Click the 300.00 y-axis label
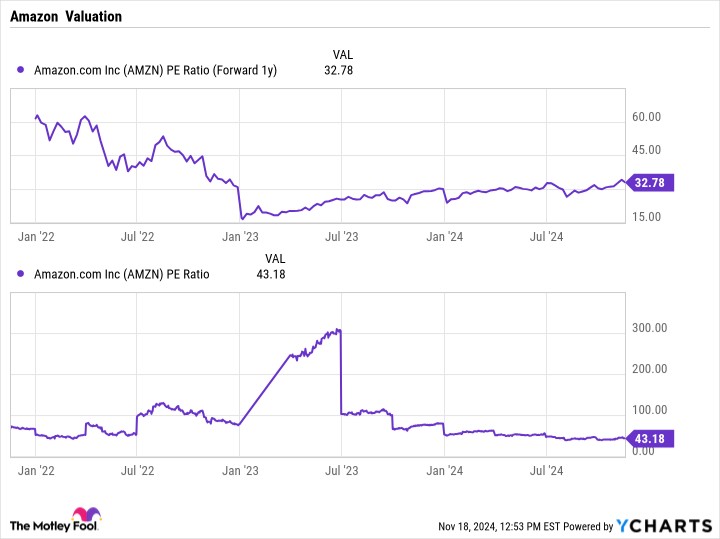This screenshot has width=720, height=539. 649,328
